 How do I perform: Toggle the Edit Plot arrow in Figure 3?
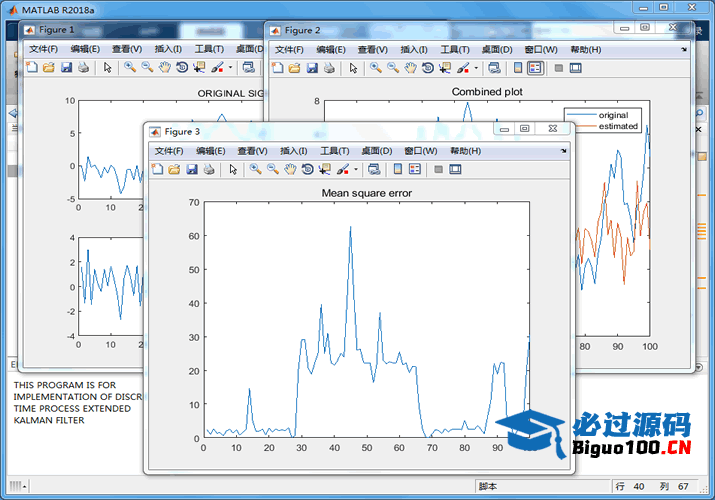coord(233,170)
